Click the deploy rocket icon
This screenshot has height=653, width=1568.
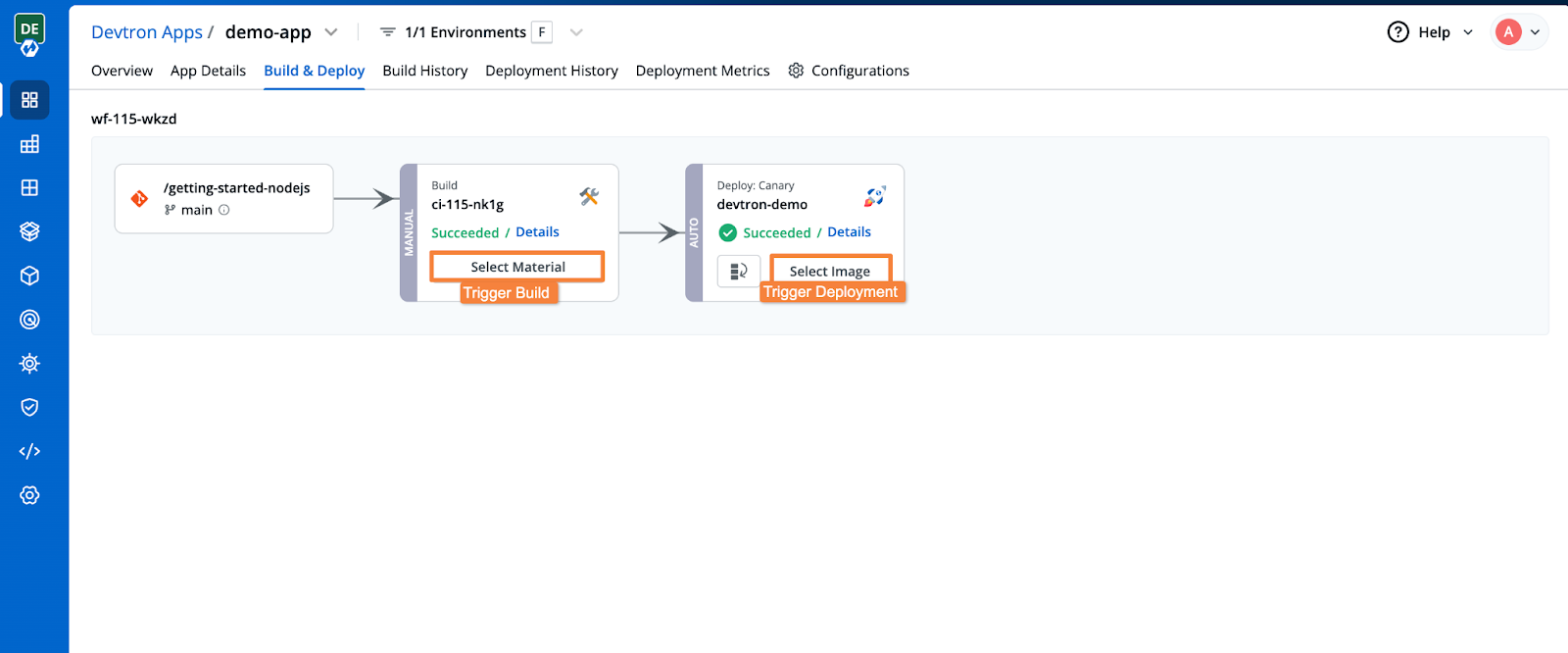click(x=874, y=196)
